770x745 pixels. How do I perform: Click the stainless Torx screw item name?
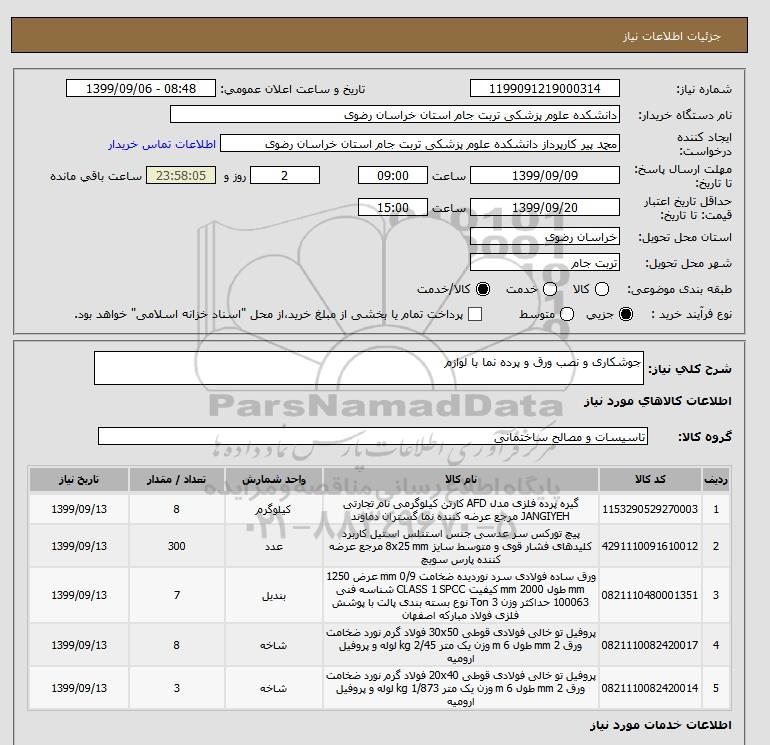pos(461,546)
